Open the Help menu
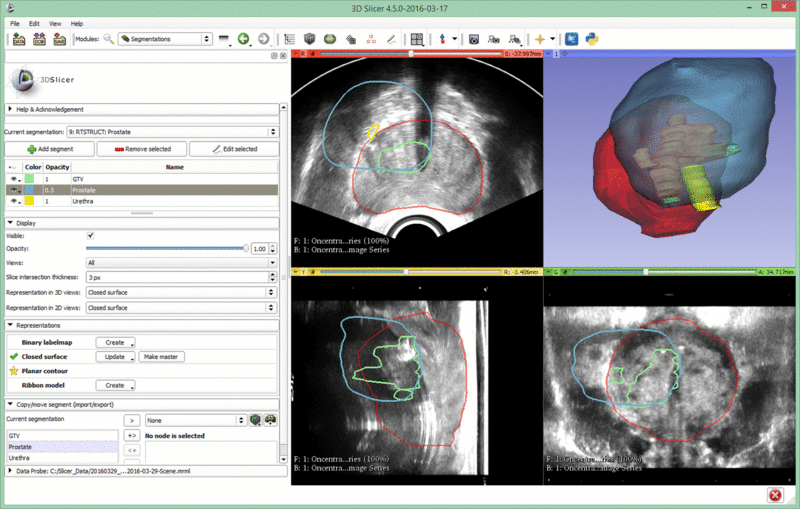The image size is (800, 509). coord(77,23)
